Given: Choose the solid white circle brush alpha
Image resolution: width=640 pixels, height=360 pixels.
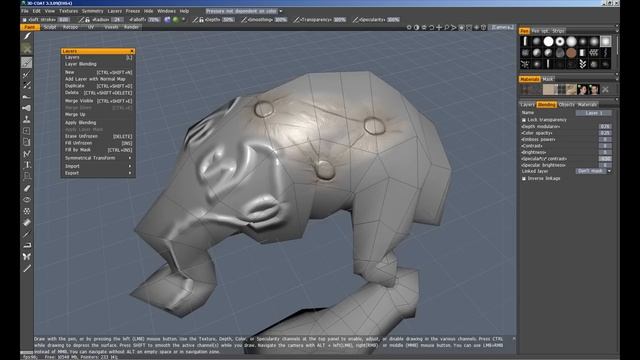Looking at the screenshot, I should click(548, 41).
